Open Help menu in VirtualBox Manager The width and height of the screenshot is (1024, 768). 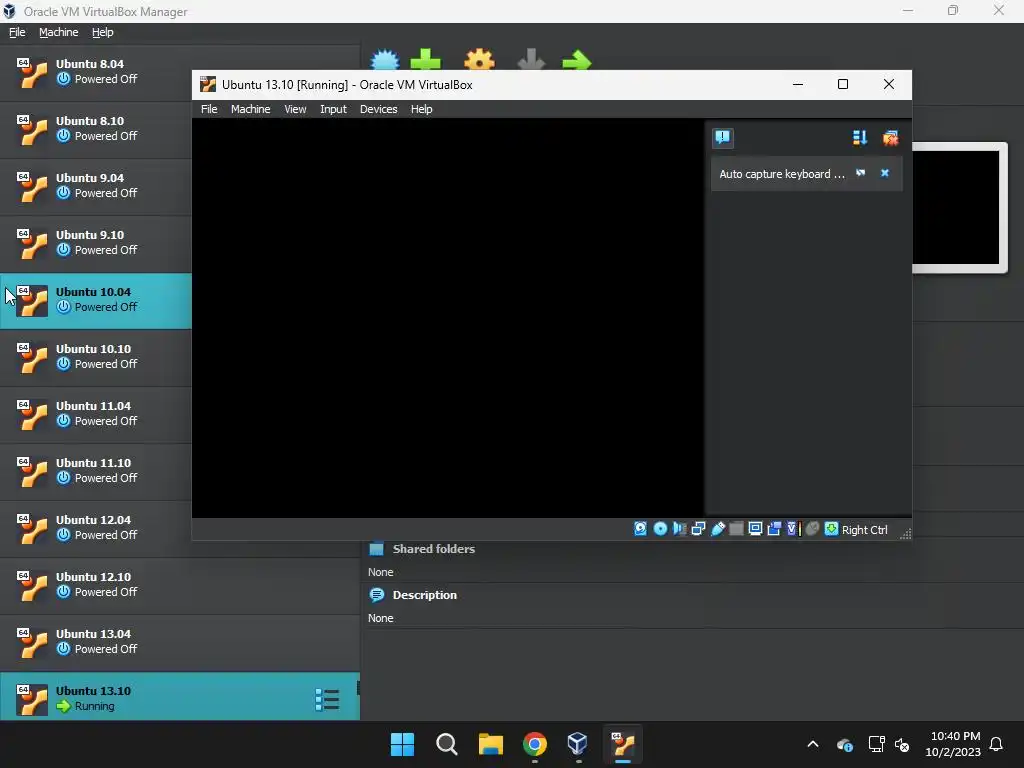click(102, 32)
